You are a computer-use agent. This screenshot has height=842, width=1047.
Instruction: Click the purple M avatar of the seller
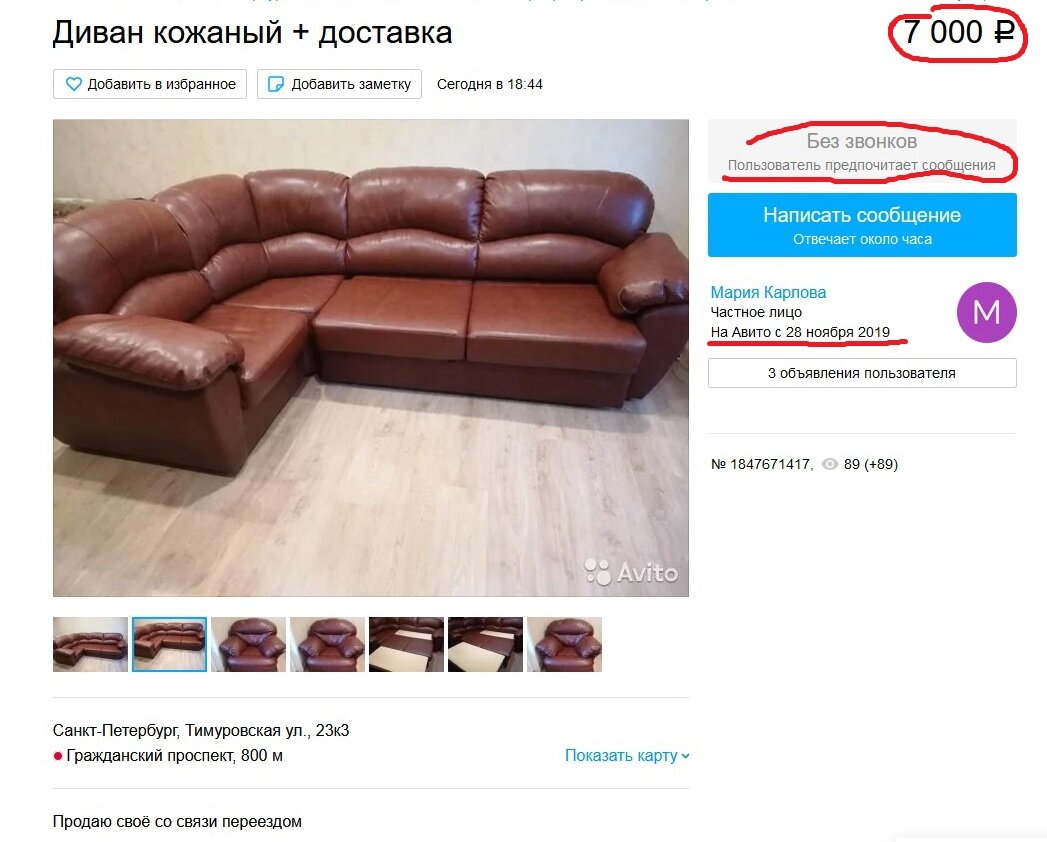click(x=986, y=312)
